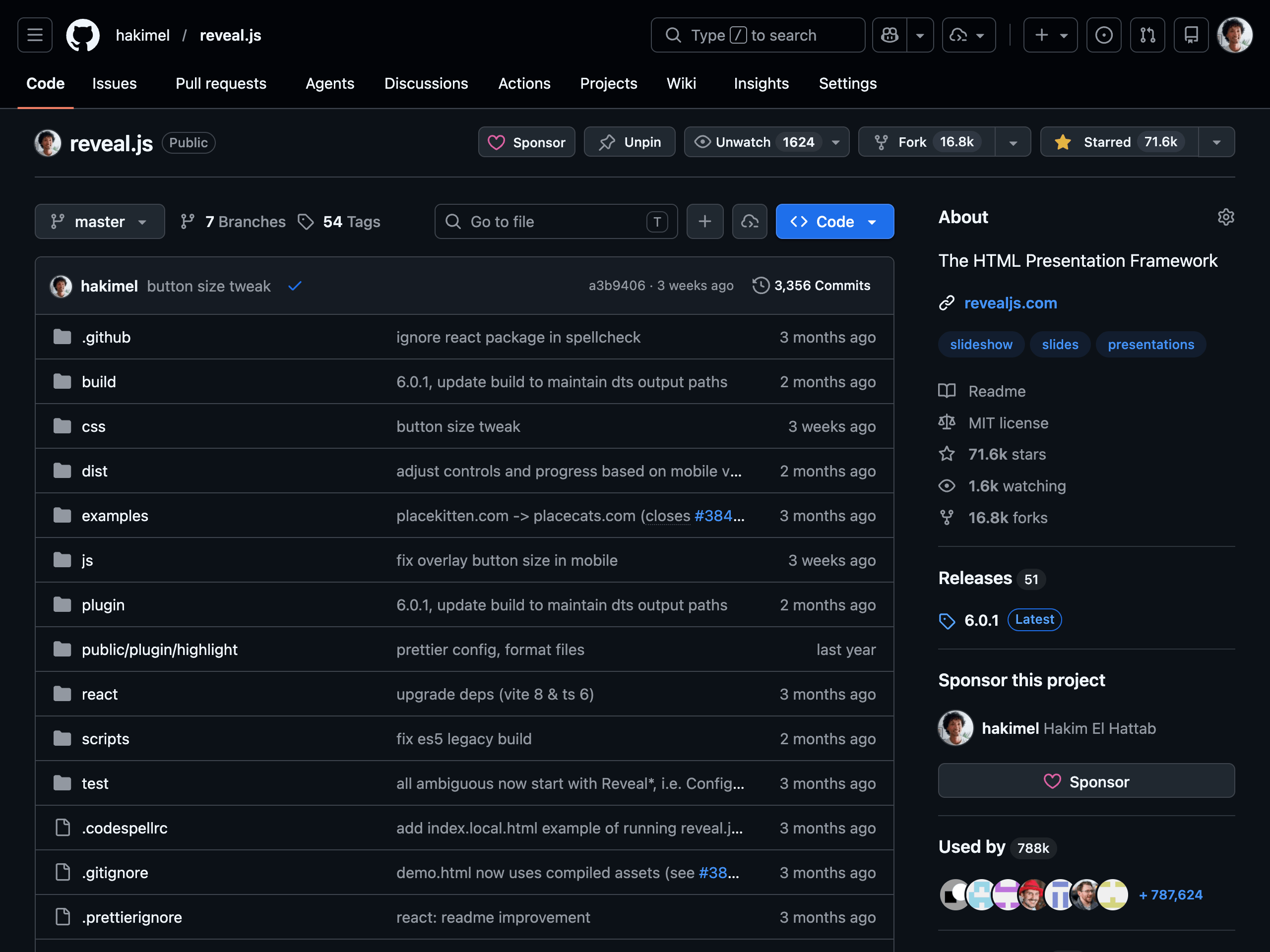
Task: Open the revealjs.com website link
Action: point(1010,302)
